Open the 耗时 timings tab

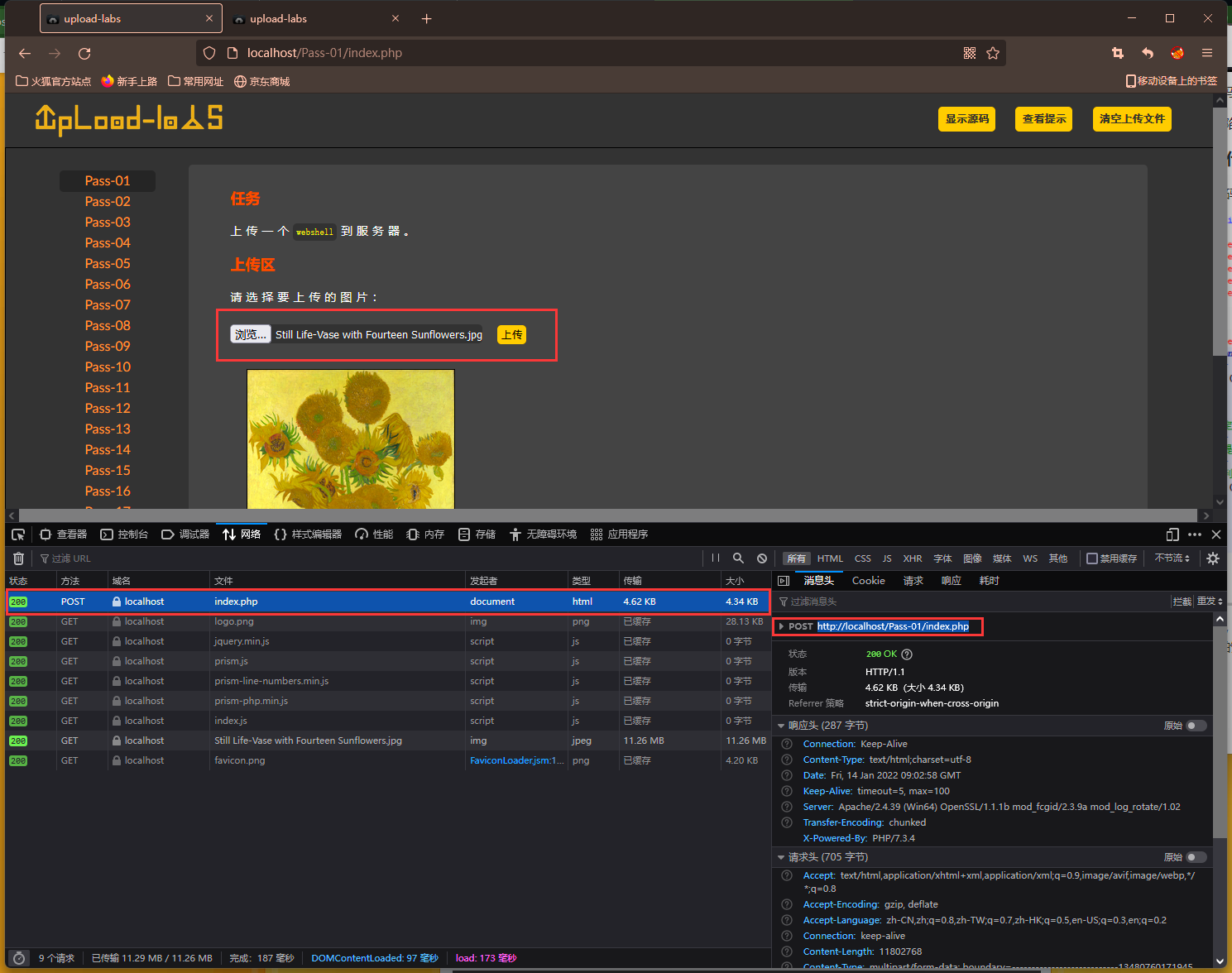click(990, 581)
